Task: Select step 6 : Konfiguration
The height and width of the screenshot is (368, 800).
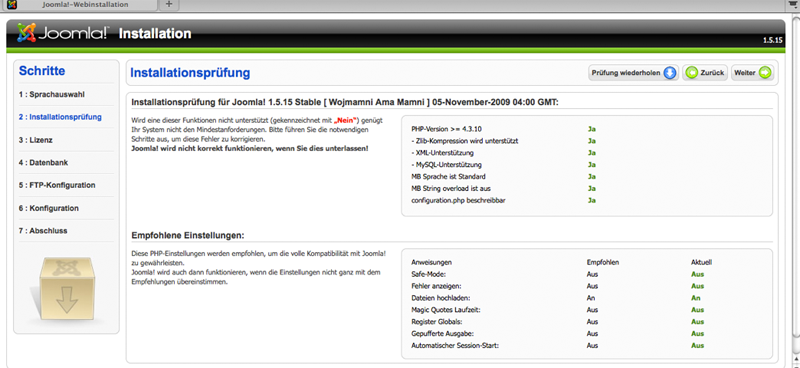Action: point(49,208)
